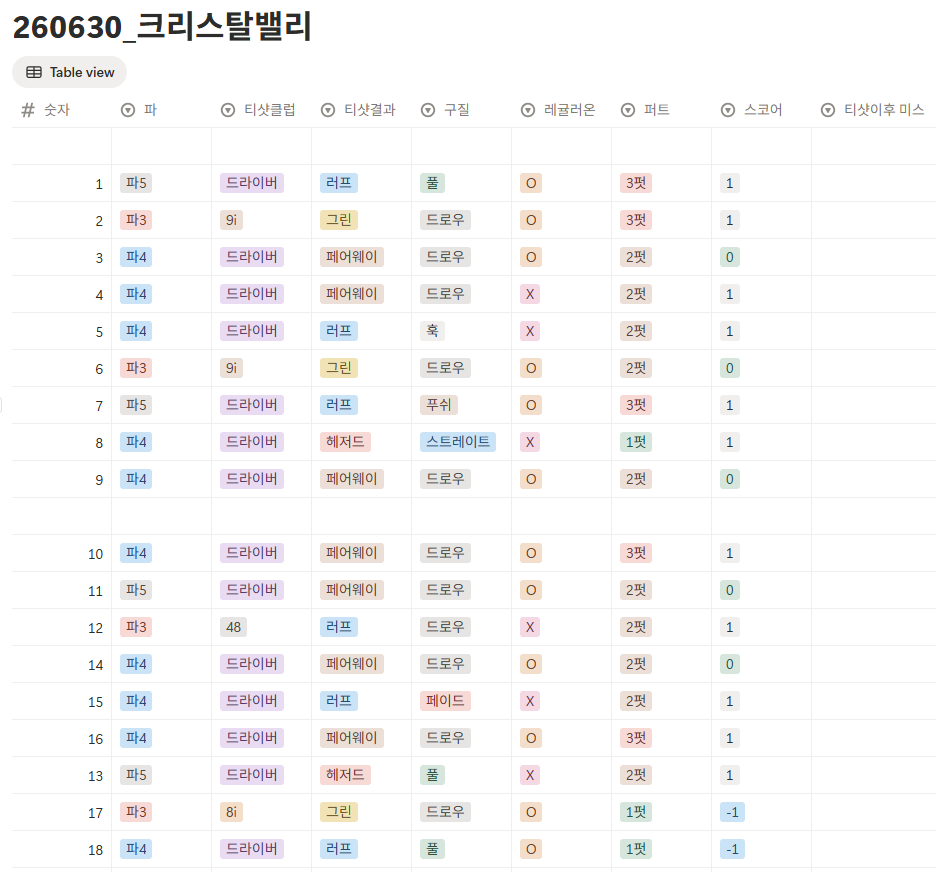Viewport: 936px width, 872px height.
Task: Click the table icon in Table view
Action: (34, 72)
